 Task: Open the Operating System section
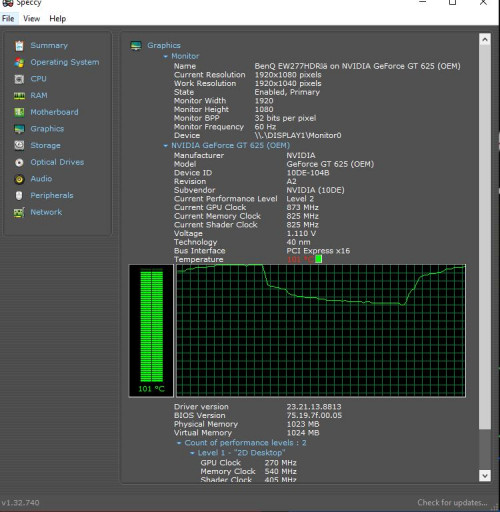[65, 62]
